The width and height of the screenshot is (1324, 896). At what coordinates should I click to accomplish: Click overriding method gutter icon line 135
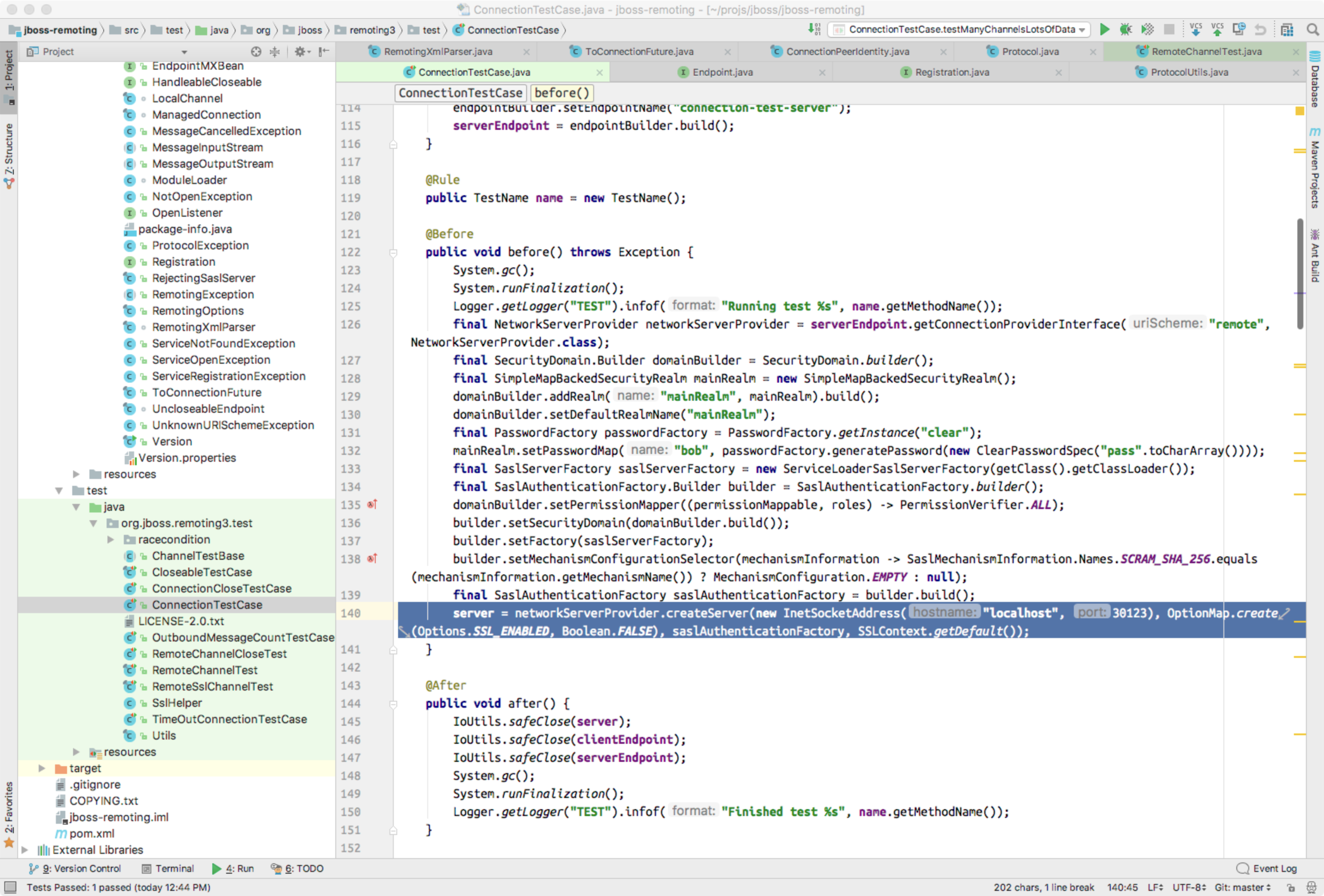[x=372, y=504]
